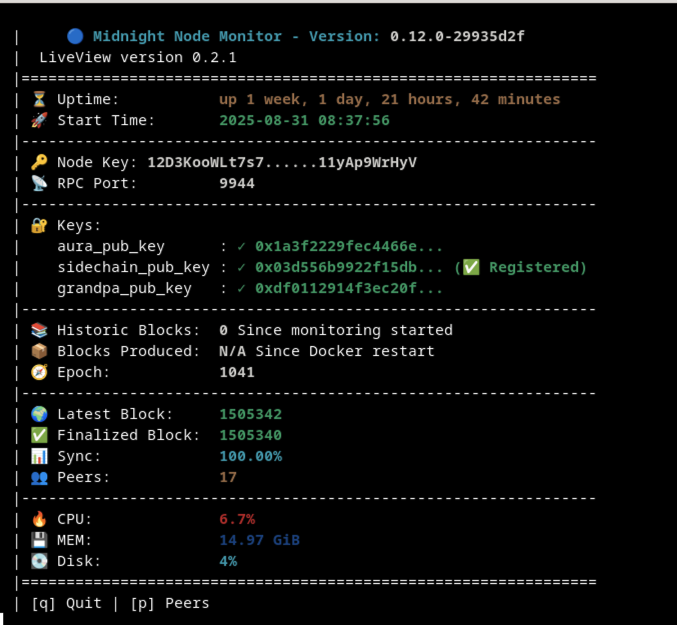The width and height of the screenshot is (677, 625).
Task: Click the satellite dish icon beside RPC Port
Action: (x=39, y=183)
